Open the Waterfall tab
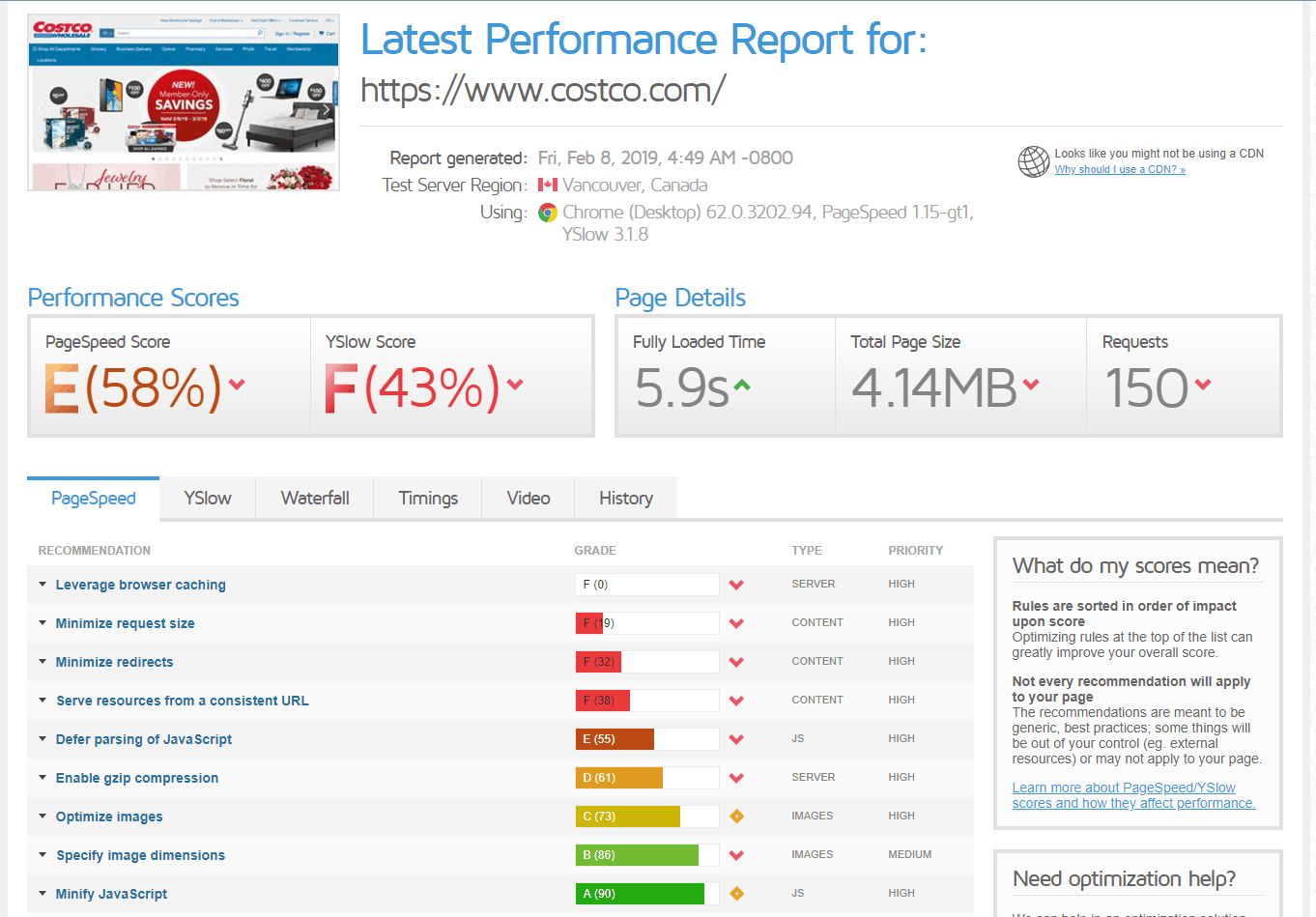1316x917 pixels. tap(315, 499)
